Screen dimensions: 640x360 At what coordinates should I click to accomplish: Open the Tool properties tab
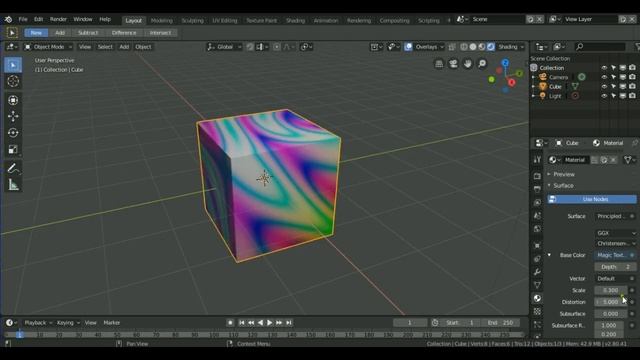(x=537, y=160)
